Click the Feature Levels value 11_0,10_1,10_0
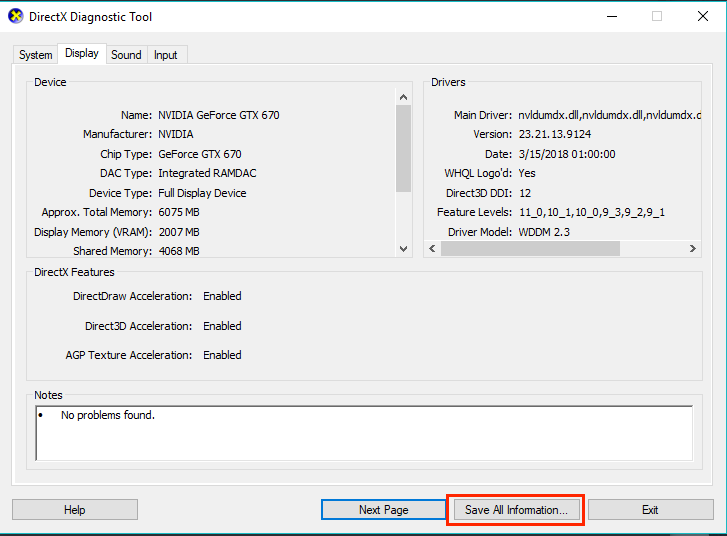This screenshot has width=727, height=536. tap(592, 212)
